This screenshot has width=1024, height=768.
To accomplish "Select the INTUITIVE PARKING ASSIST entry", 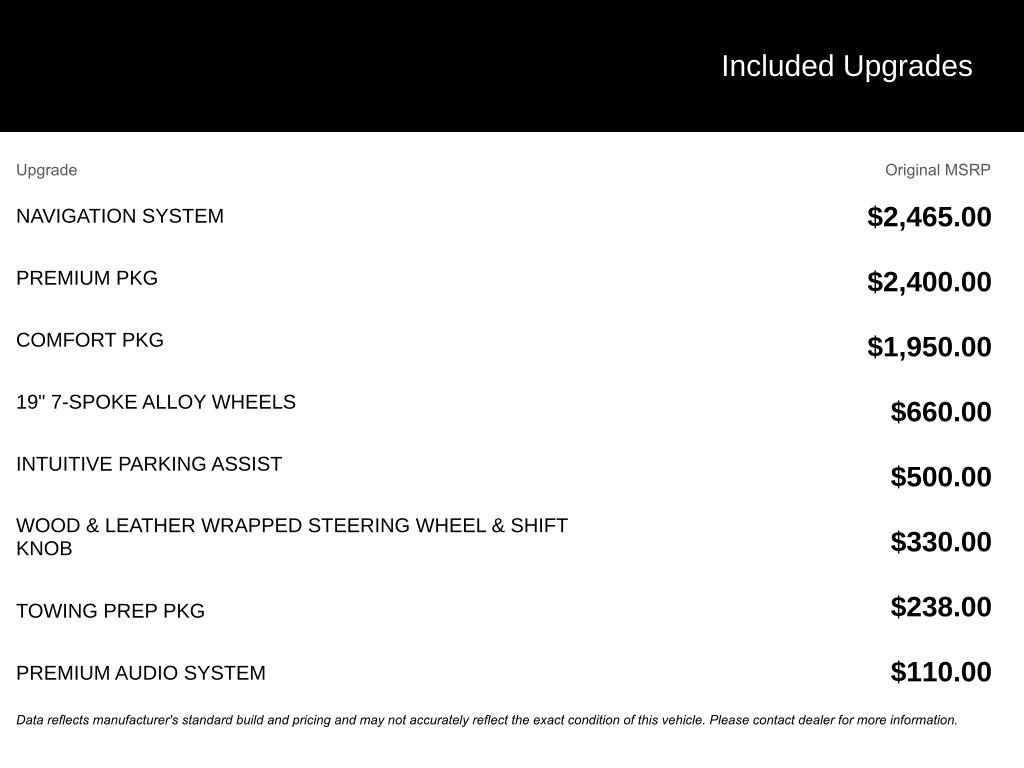I will coord(149,464).
